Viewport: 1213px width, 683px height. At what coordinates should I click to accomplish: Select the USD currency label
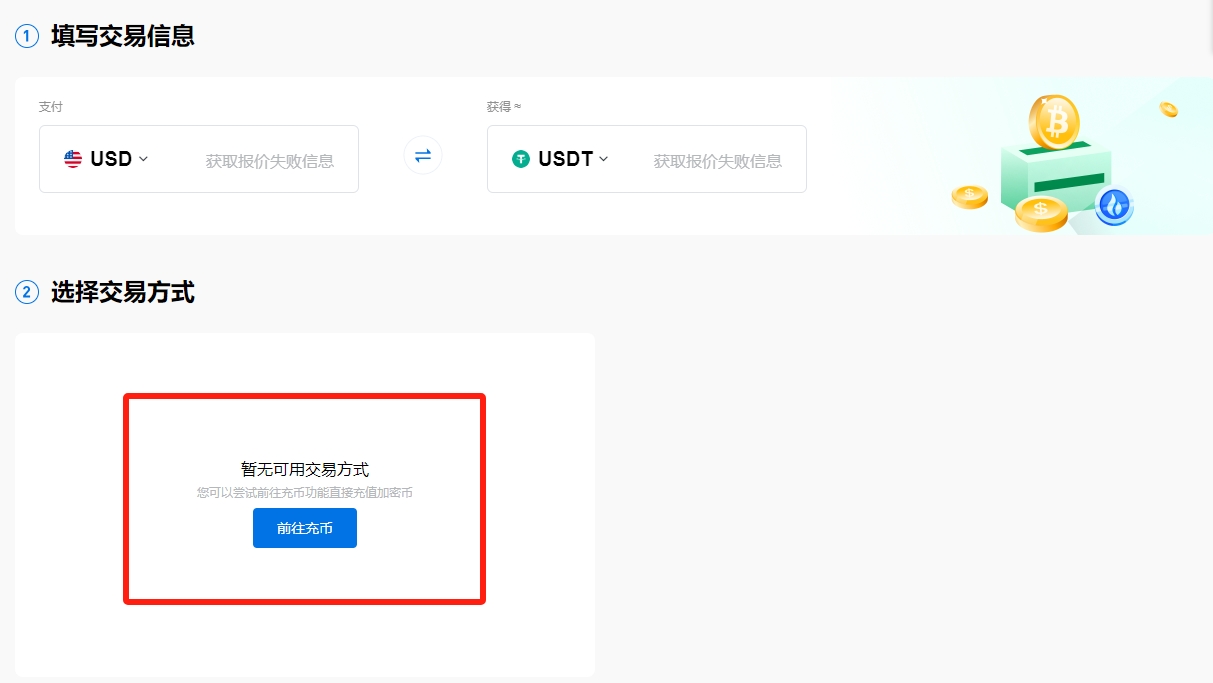click(111, 159)
